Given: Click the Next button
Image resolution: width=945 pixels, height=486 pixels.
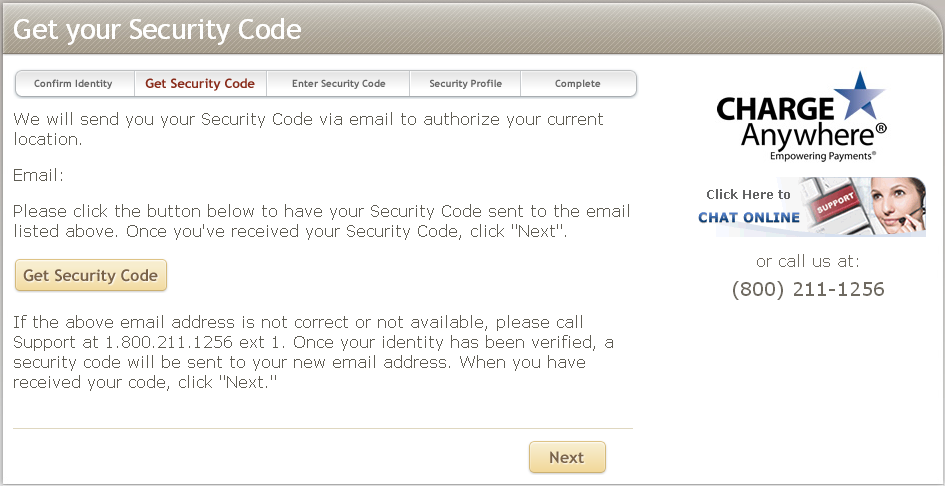Looking at the screenshot, I should coord(567,457).
